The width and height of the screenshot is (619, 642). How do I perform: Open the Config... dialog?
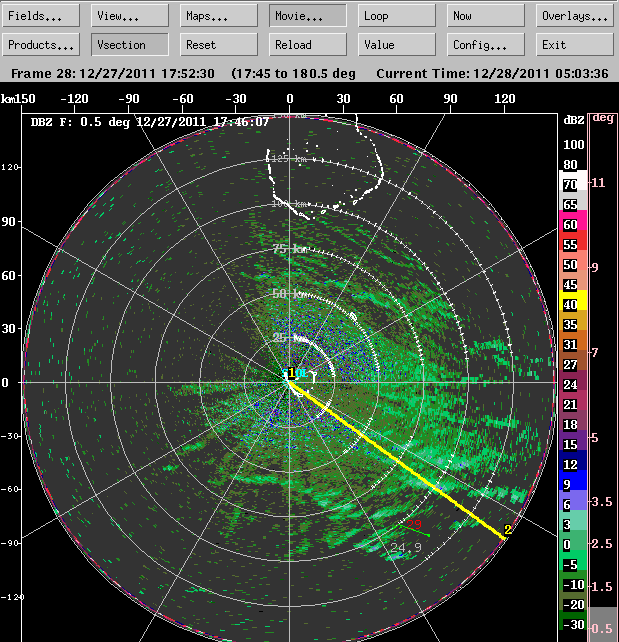click(x=486, y=45)
